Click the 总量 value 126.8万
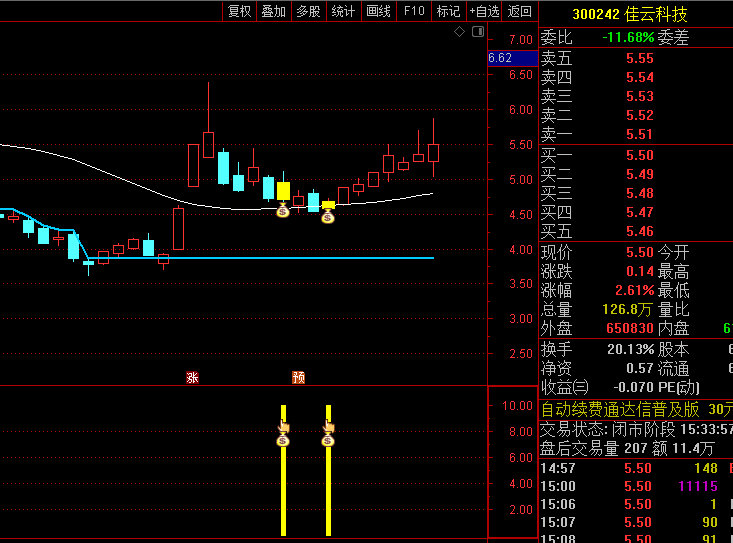The image size is (733, 543). 627,309
